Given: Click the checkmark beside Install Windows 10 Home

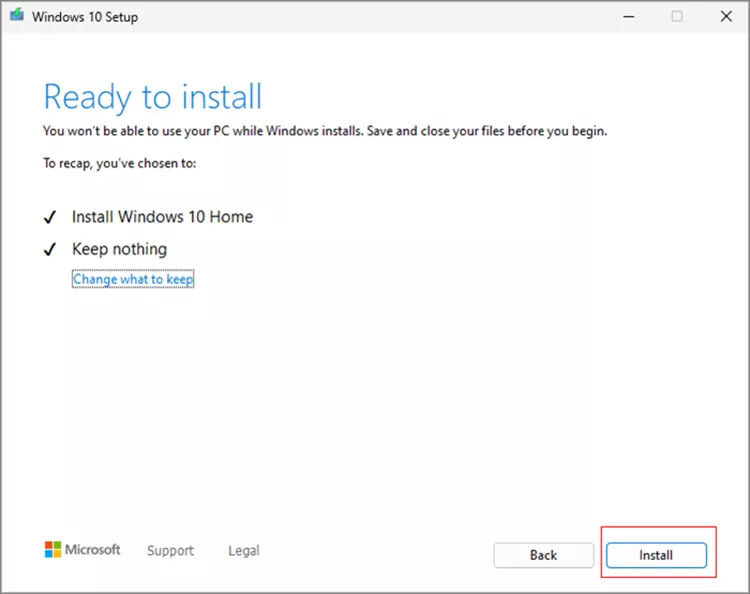Looking at the screenshot, I should tap(50, 218).
